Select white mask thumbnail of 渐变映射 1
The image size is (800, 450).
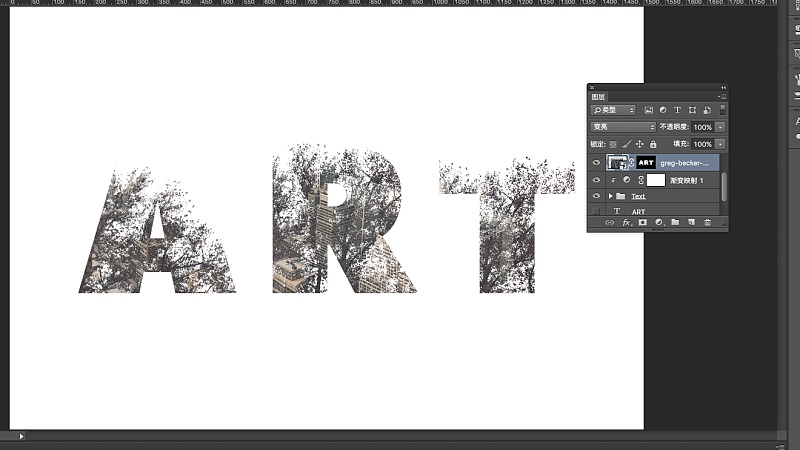point(656,180)
